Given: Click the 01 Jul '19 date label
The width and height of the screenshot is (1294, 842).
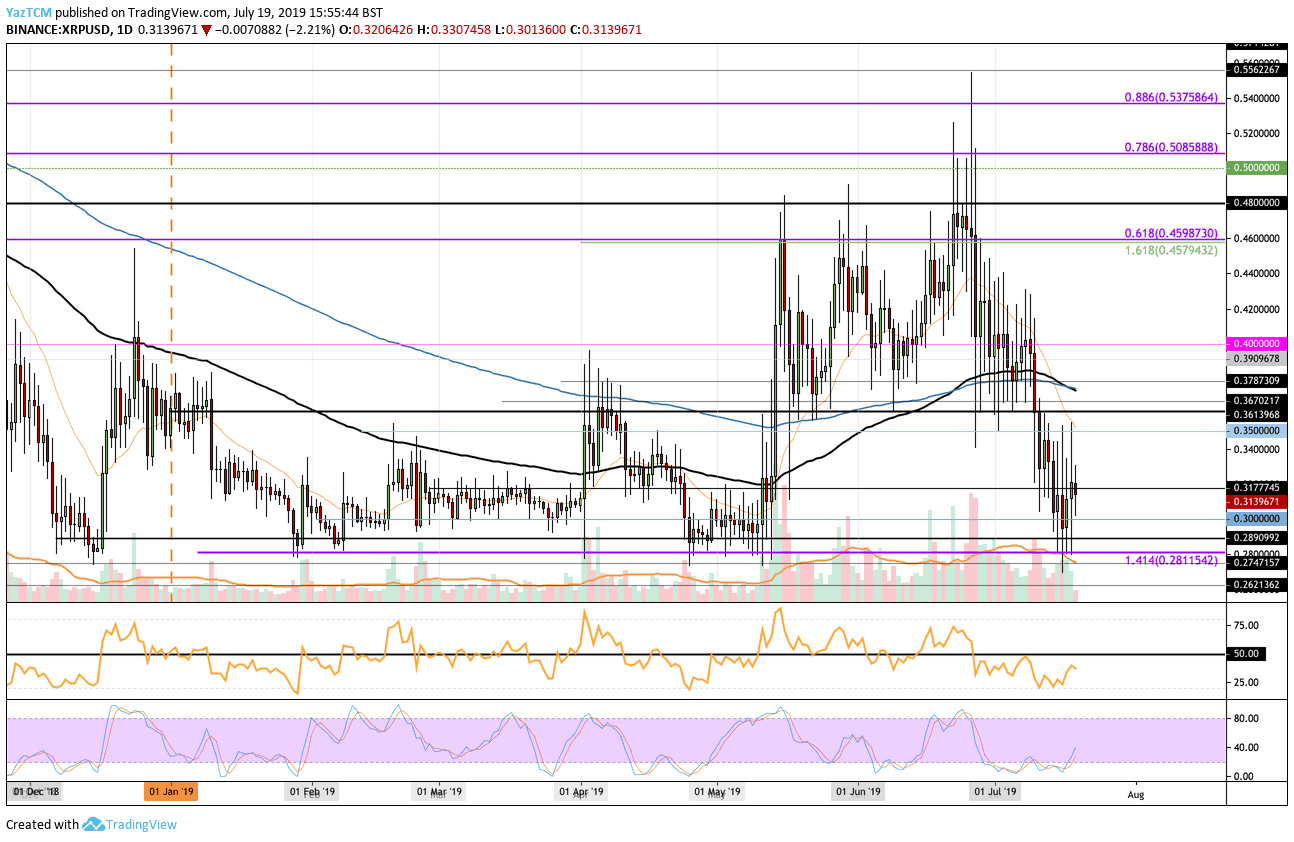Looking at the screenshot, I should tap(995, 792).
